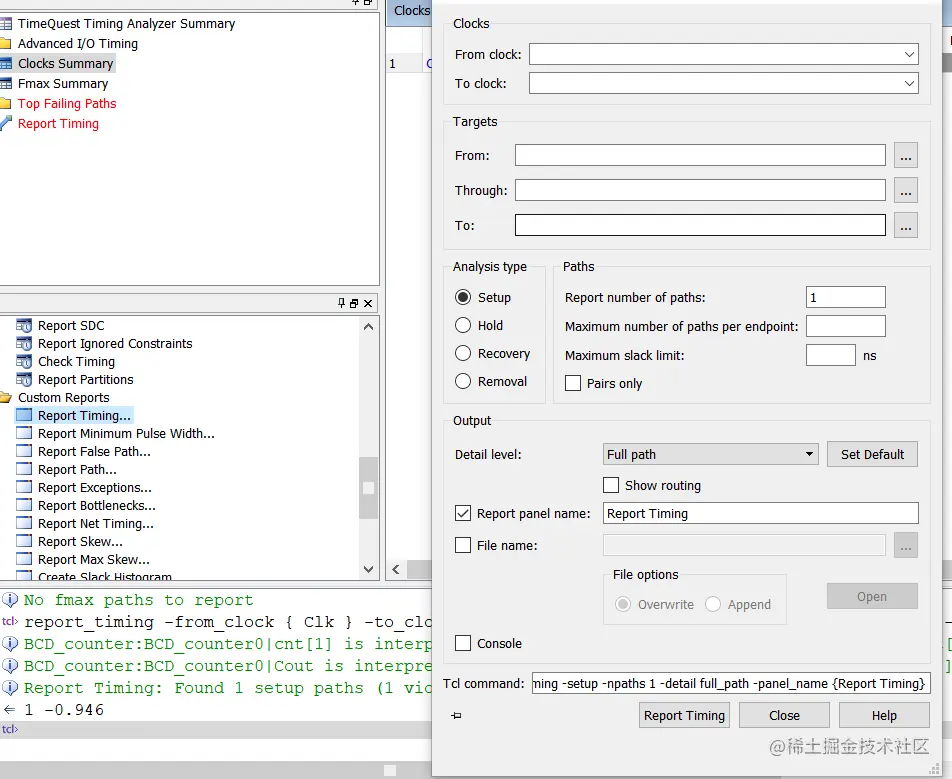Click the Report Max Skew icon
The width and height of the screenshot is (952, 779).
(24, 560)
